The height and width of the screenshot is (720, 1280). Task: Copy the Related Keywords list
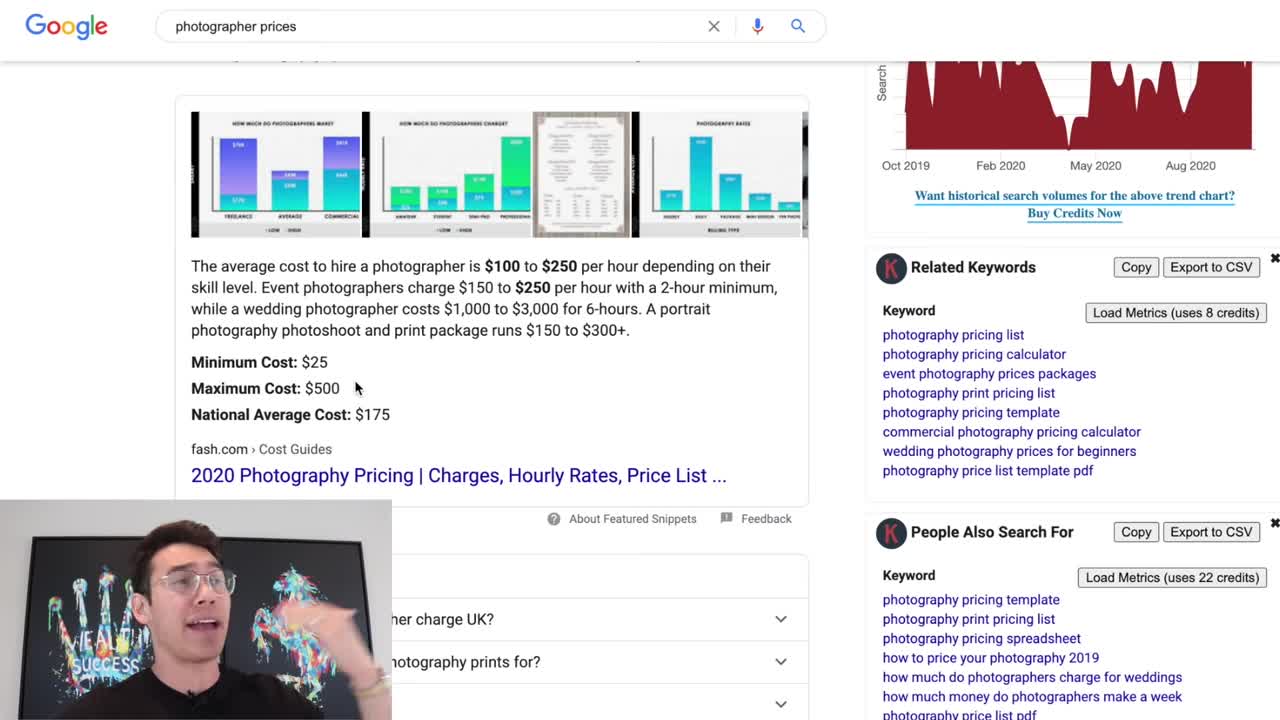pos(1136,267)
